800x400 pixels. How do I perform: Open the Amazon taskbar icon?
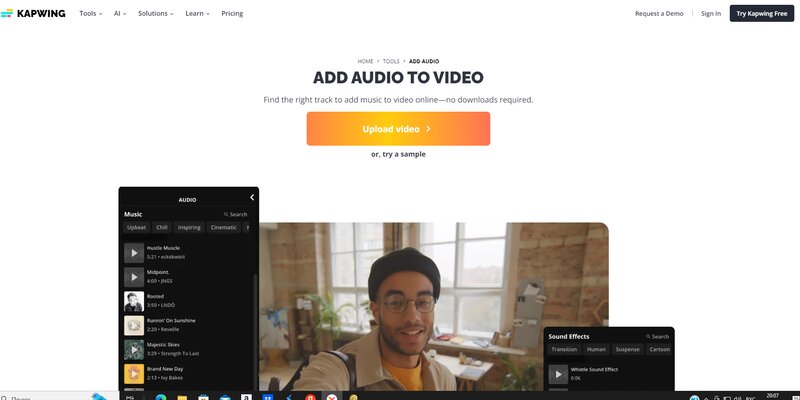[246, 397]
